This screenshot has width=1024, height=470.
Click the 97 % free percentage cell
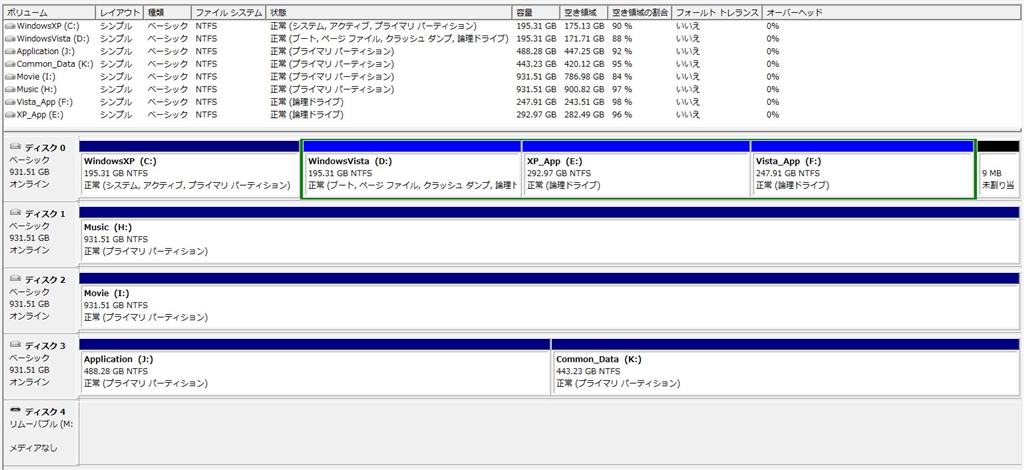click(622, 89)
